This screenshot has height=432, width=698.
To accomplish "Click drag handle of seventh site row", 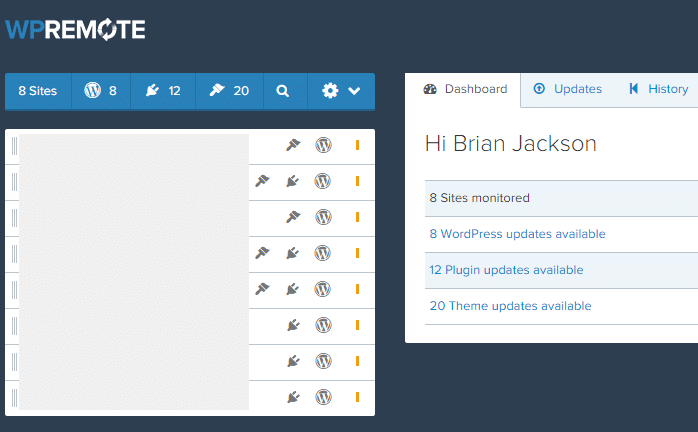I will click(x=14, y=362).
